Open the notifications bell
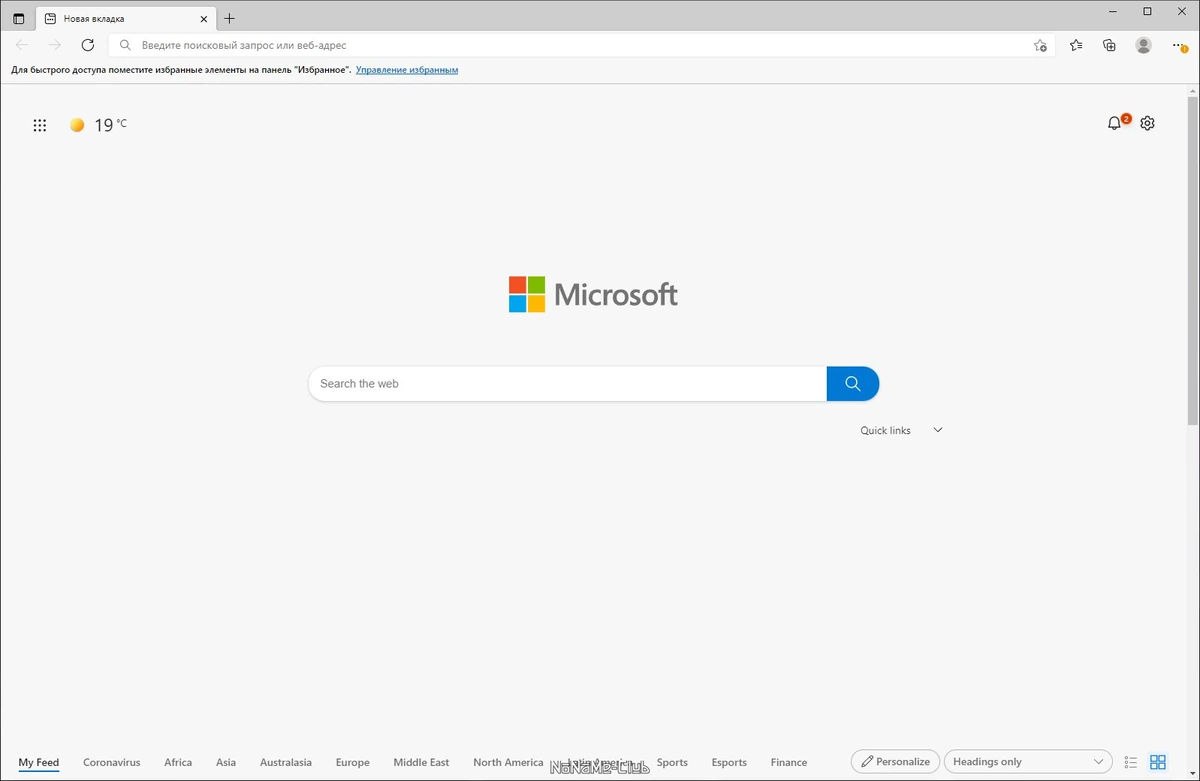The image size is (1200, 781). [1115, 123]
